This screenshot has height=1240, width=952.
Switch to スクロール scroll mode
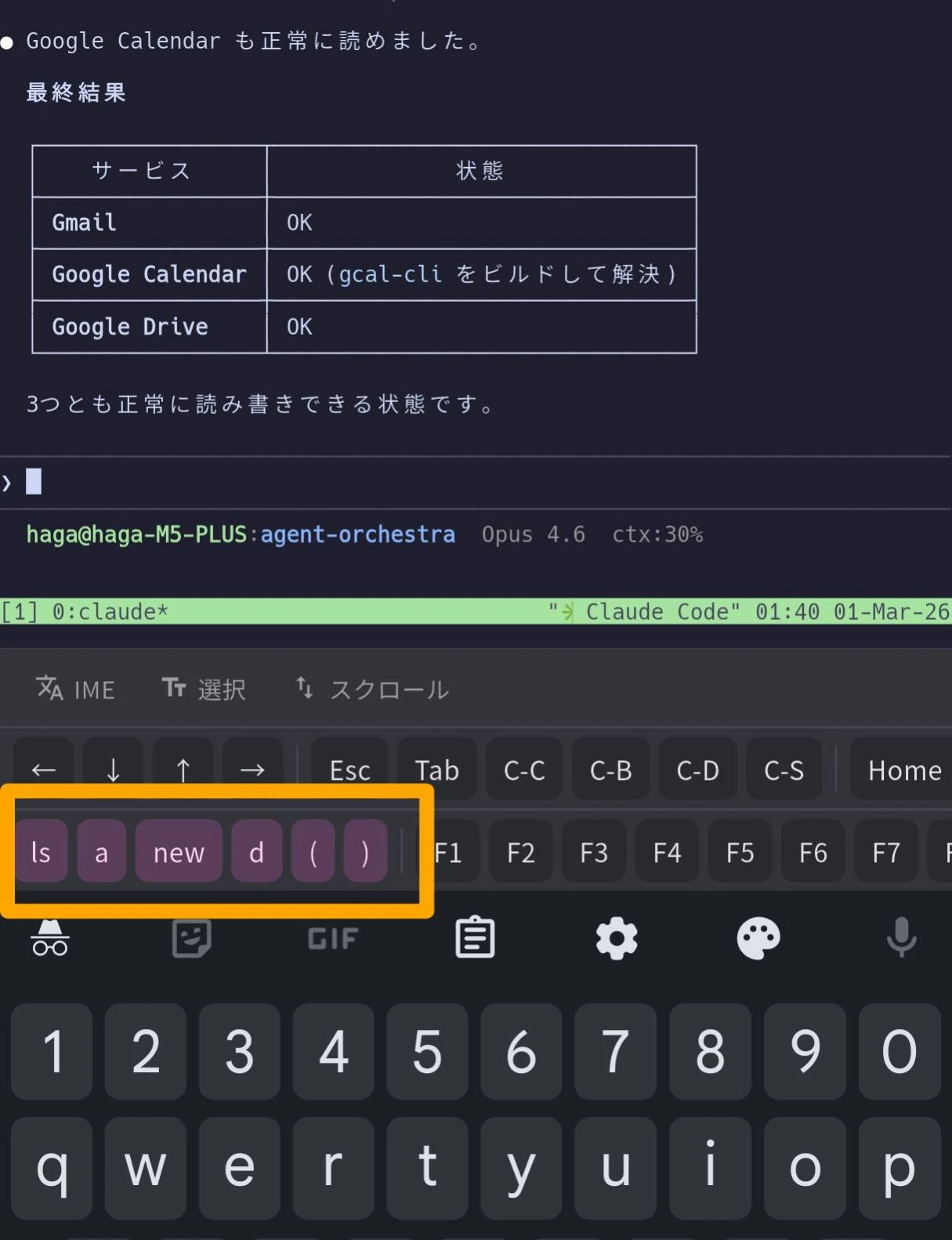point(372,689)
